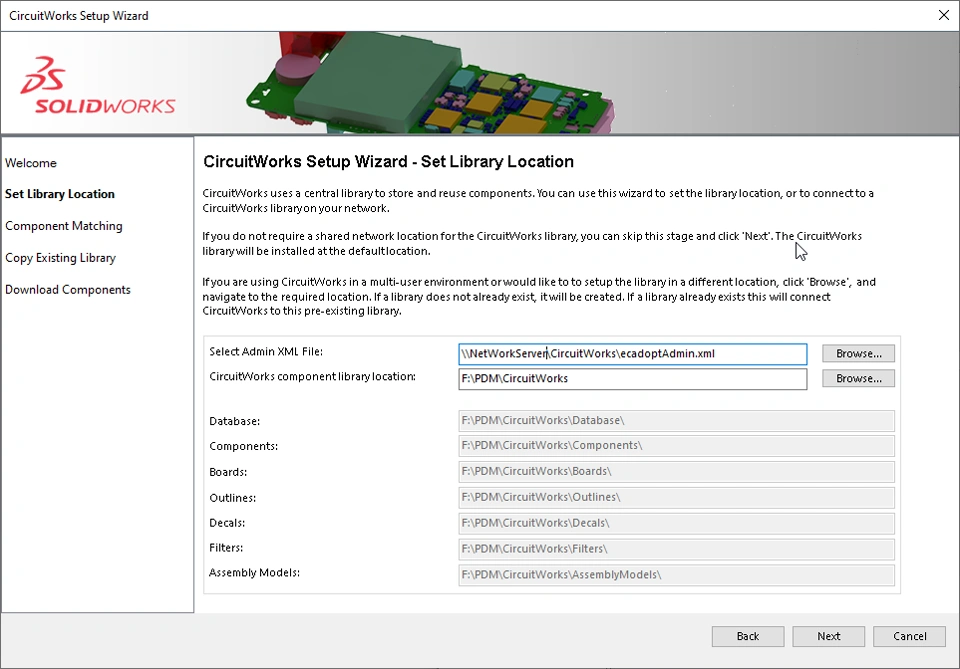
Task: Select the Set Library Location step
Action: (x=60, y=194)
